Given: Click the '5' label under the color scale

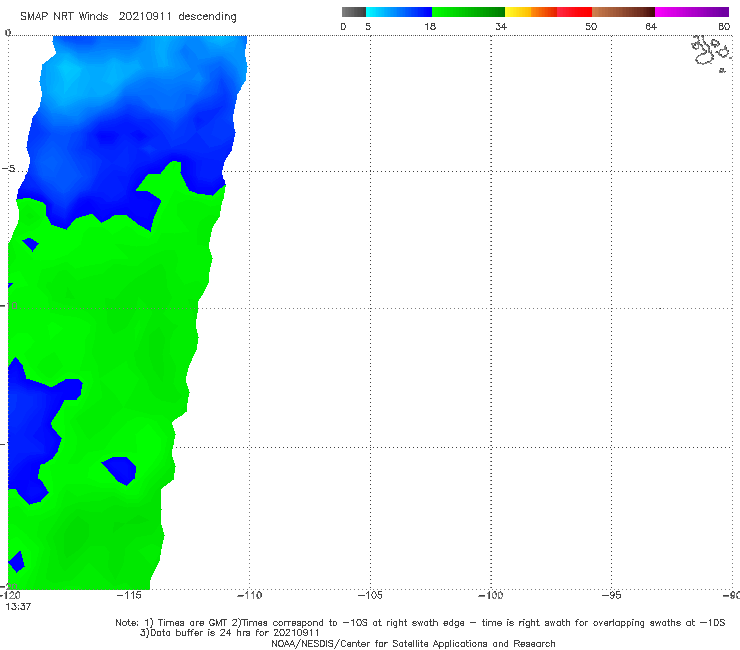Looking at the screenshot, I should [x=368, y=26].
